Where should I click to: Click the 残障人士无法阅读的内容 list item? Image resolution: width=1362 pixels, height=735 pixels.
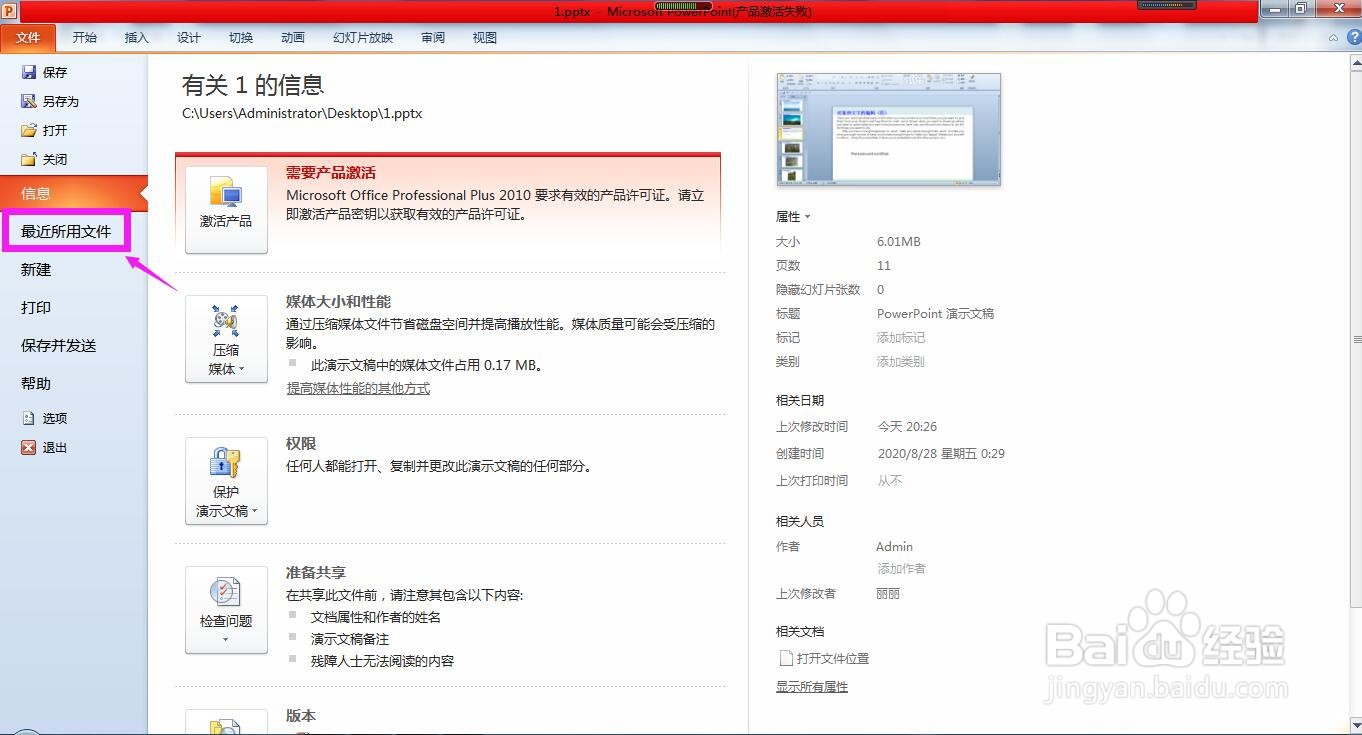pyautogui.click(x=382, y=661)
